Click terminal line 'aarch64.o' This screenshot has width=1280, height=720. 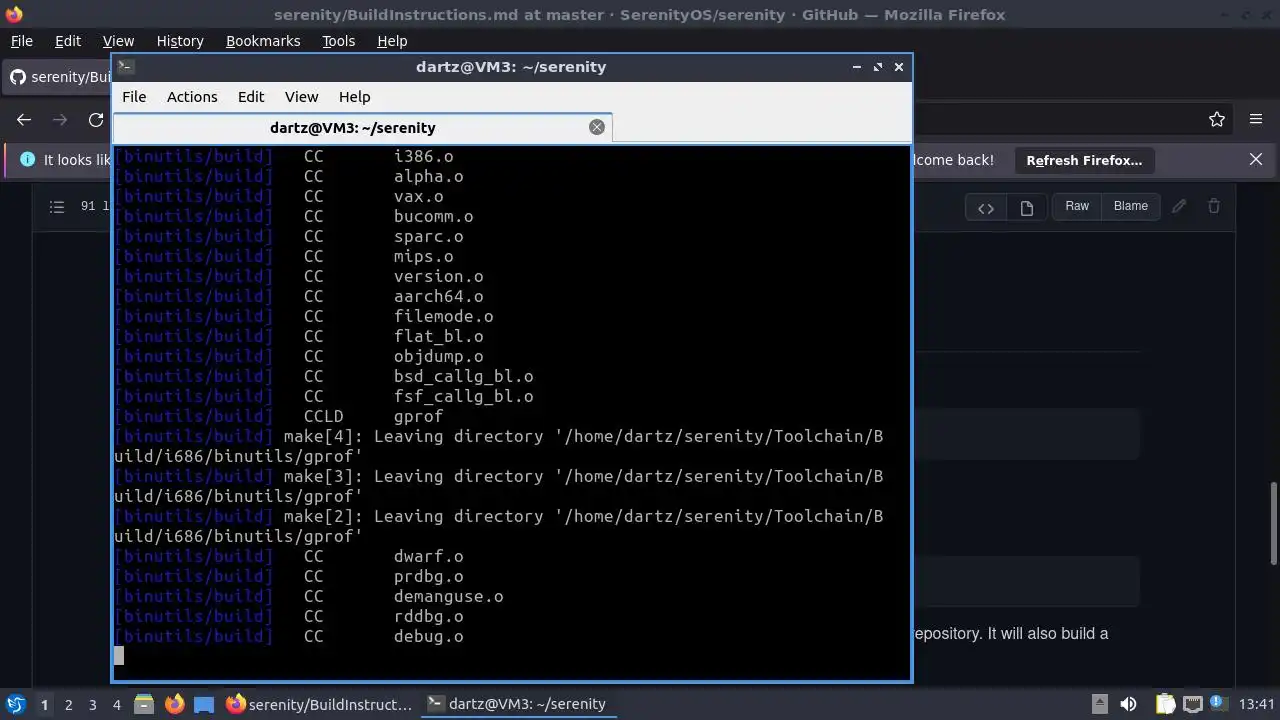point(439,296)
